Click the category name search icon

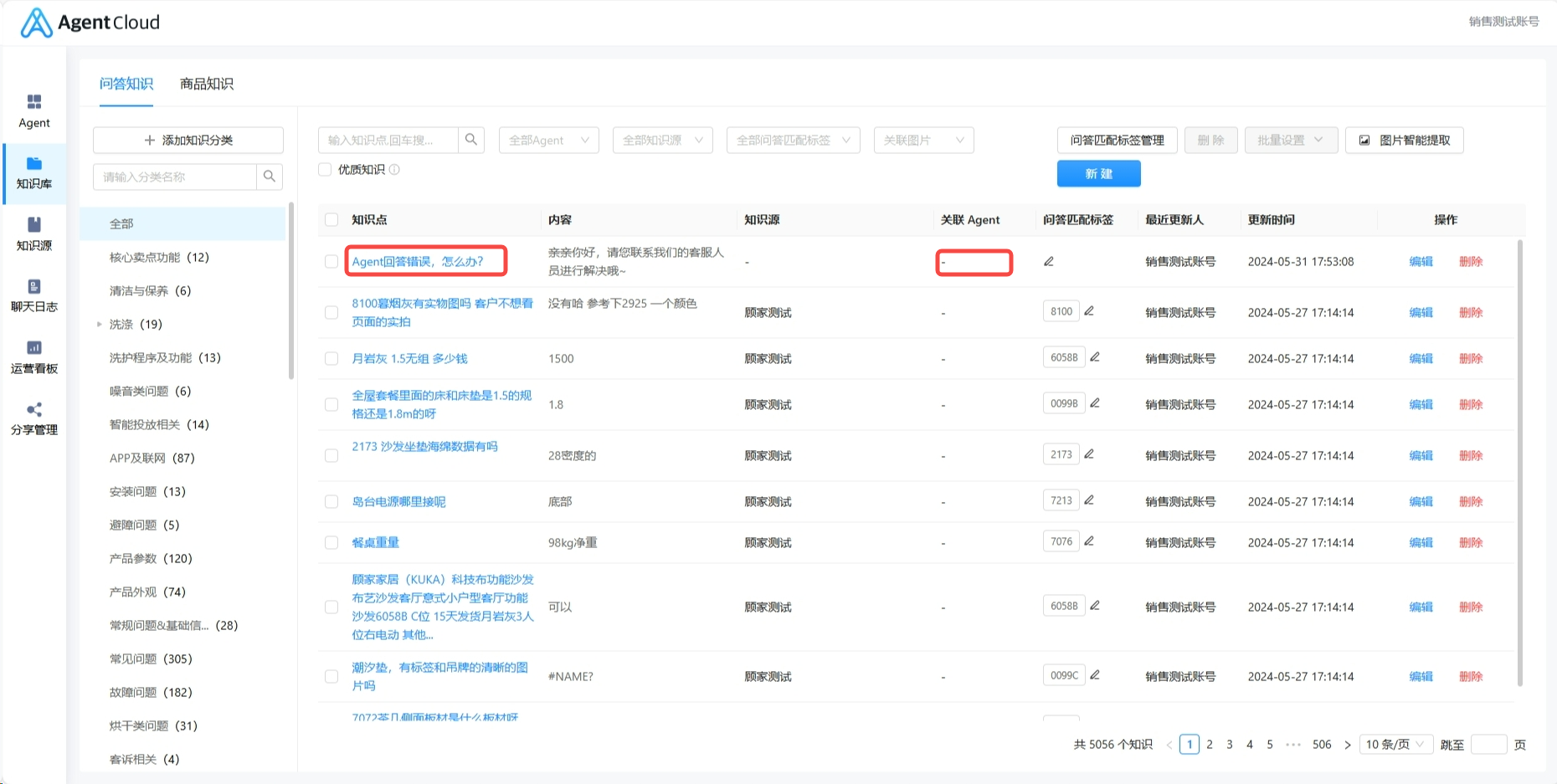point(270,177)
